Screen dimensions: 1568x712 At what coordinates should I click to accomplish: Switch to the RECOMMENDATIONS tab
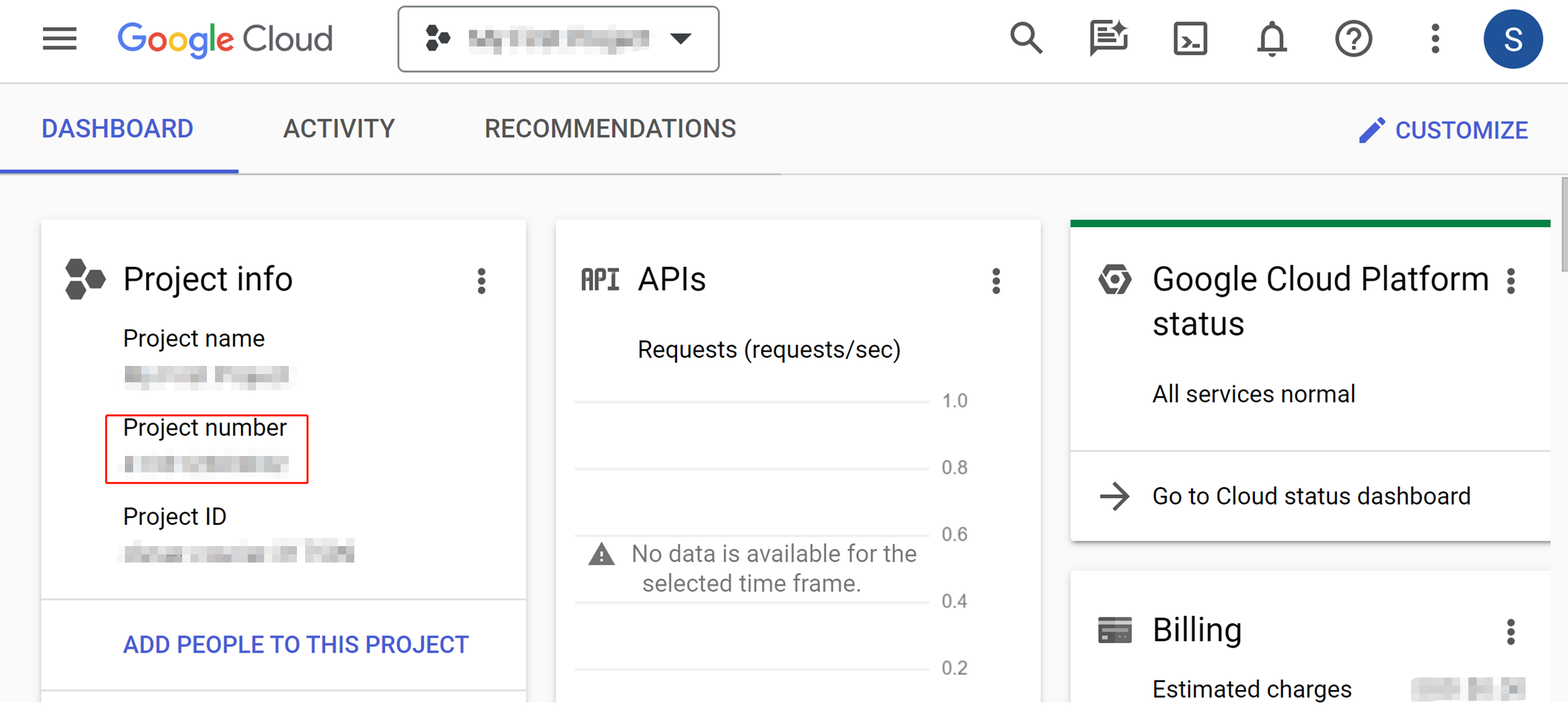click(610, 129)
